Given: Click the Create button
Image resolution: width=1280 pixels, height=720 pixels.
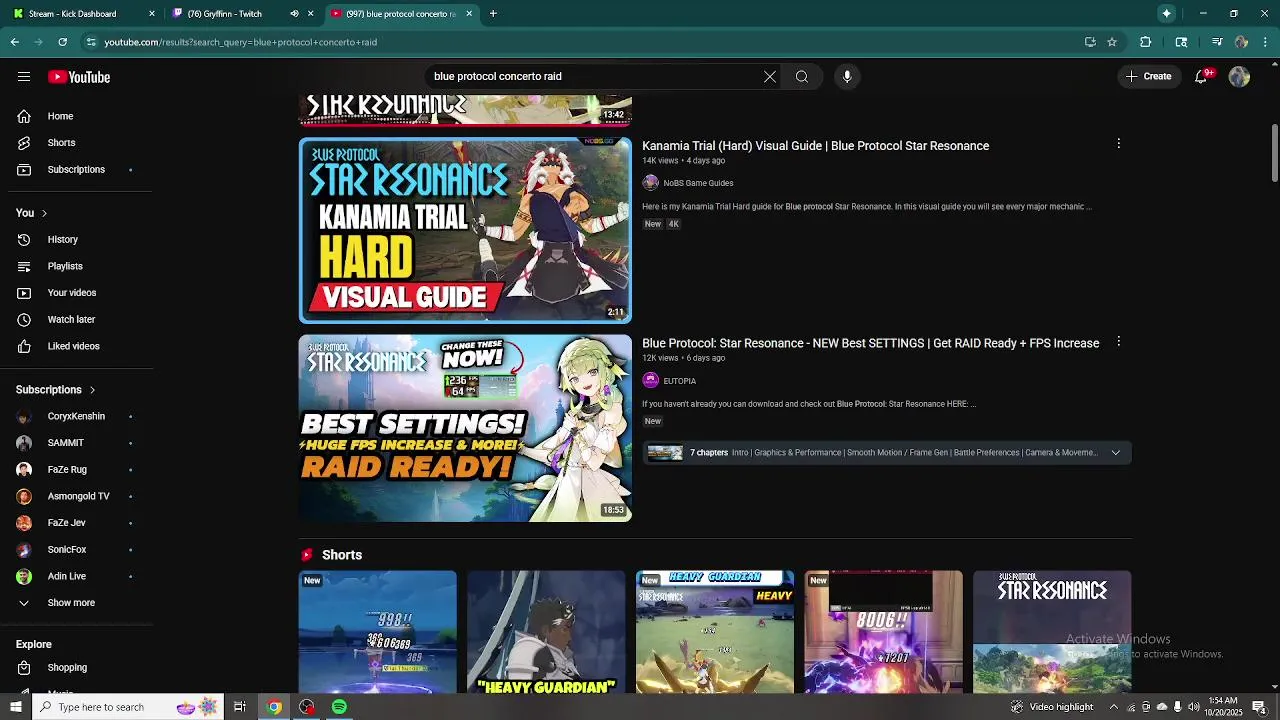Looking at the screenshot, I should (x=1149, y=77).
